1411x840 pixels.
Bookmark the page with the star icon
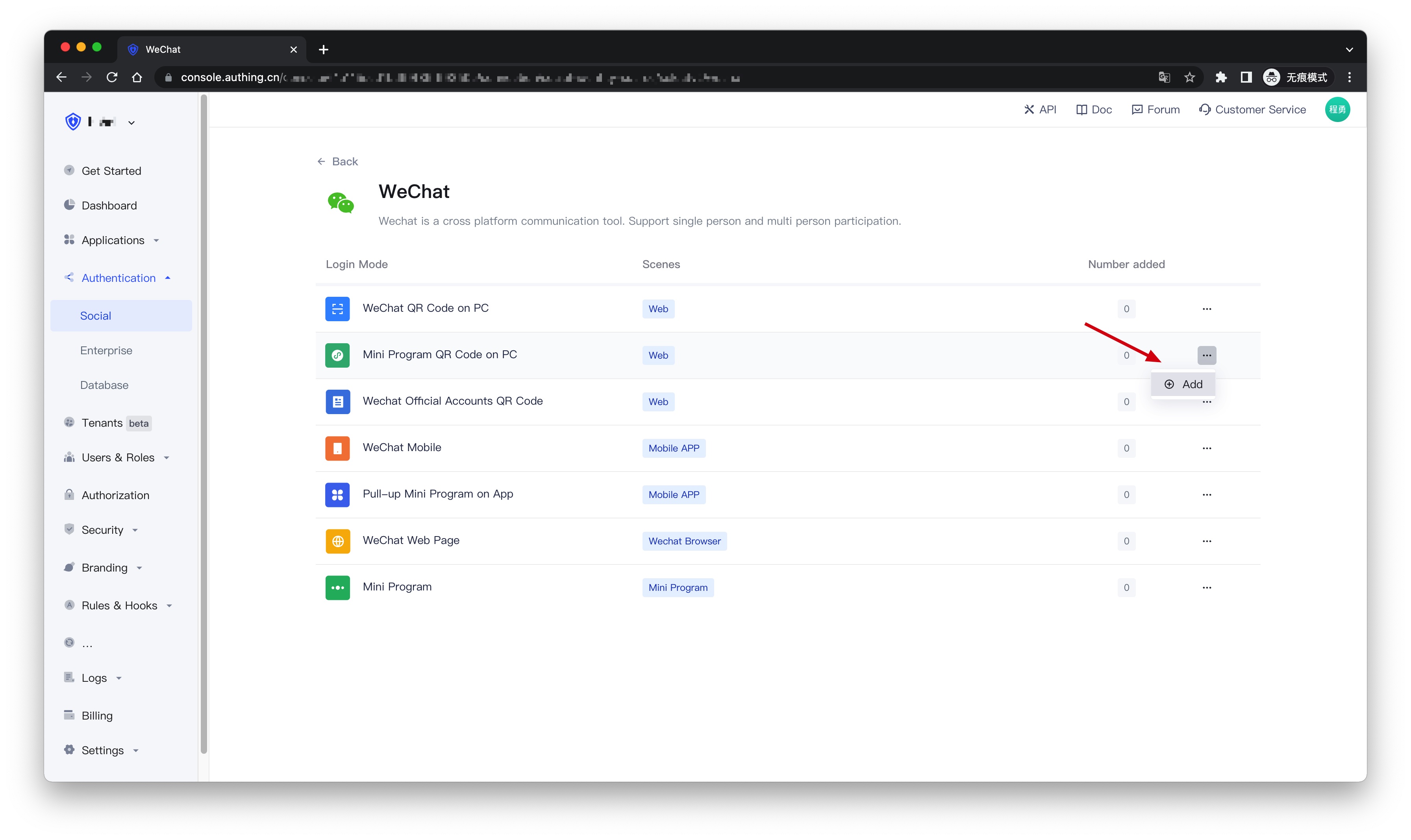click(1189, 78)
